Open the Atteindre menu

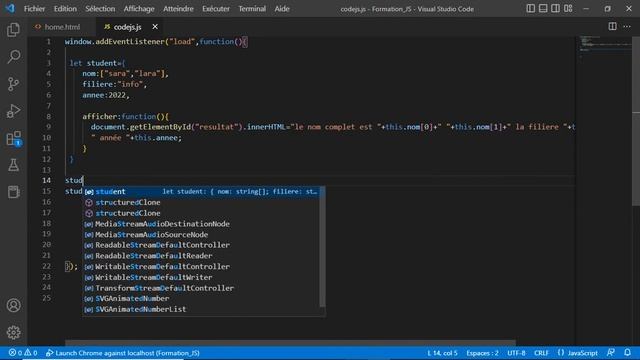(x=178, y=9)
